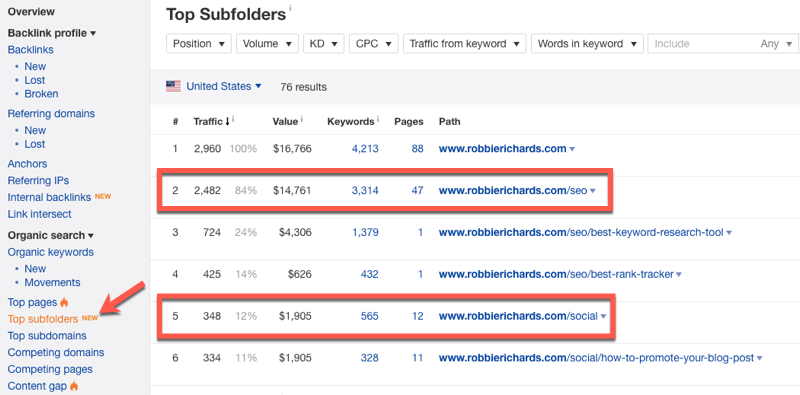
Task: Open Referring IPs report
Action: point(38,181)
